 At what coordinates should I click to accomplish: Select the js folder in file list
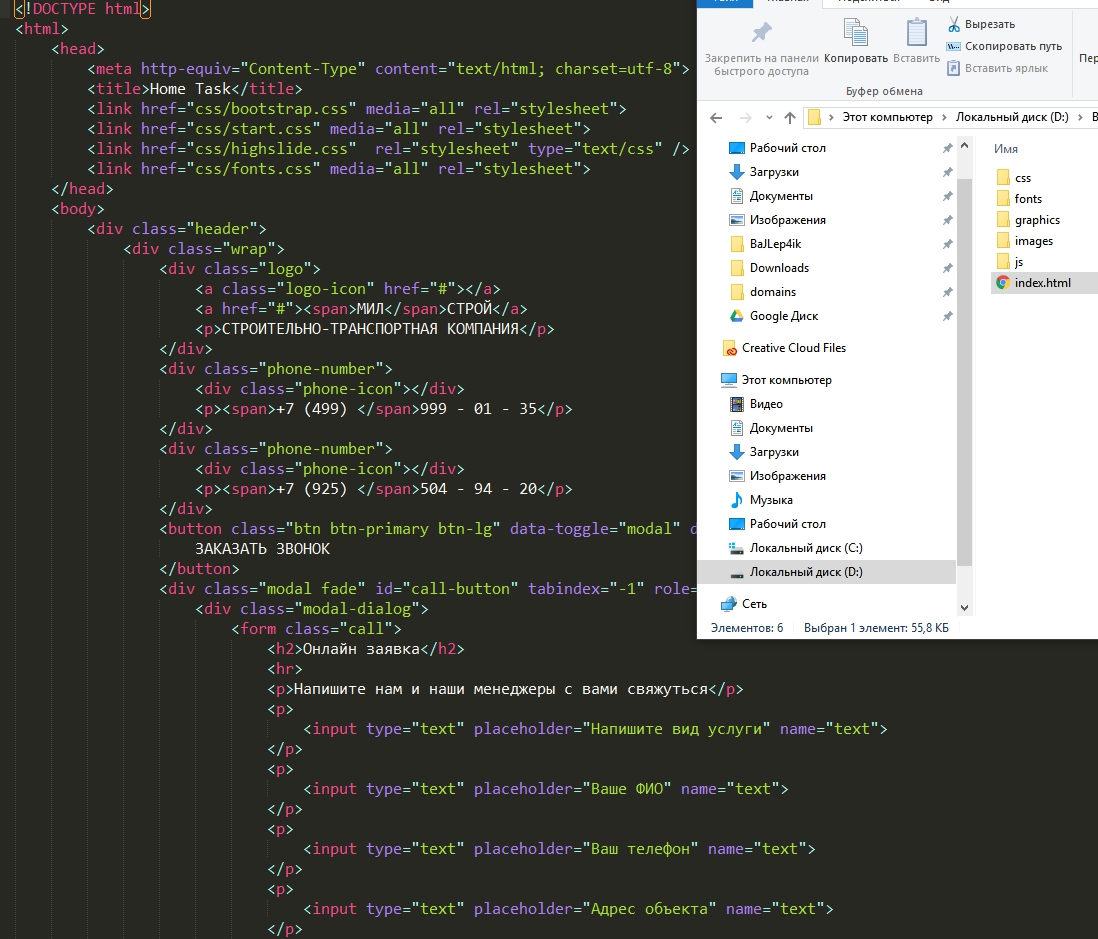tap(1018, 262)
